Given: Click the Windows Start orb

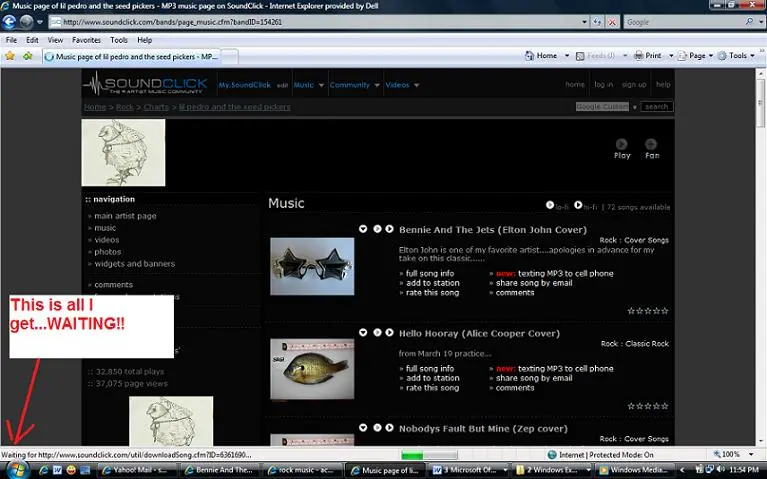Looking at the screenshot, I should (x=17, y=470).
